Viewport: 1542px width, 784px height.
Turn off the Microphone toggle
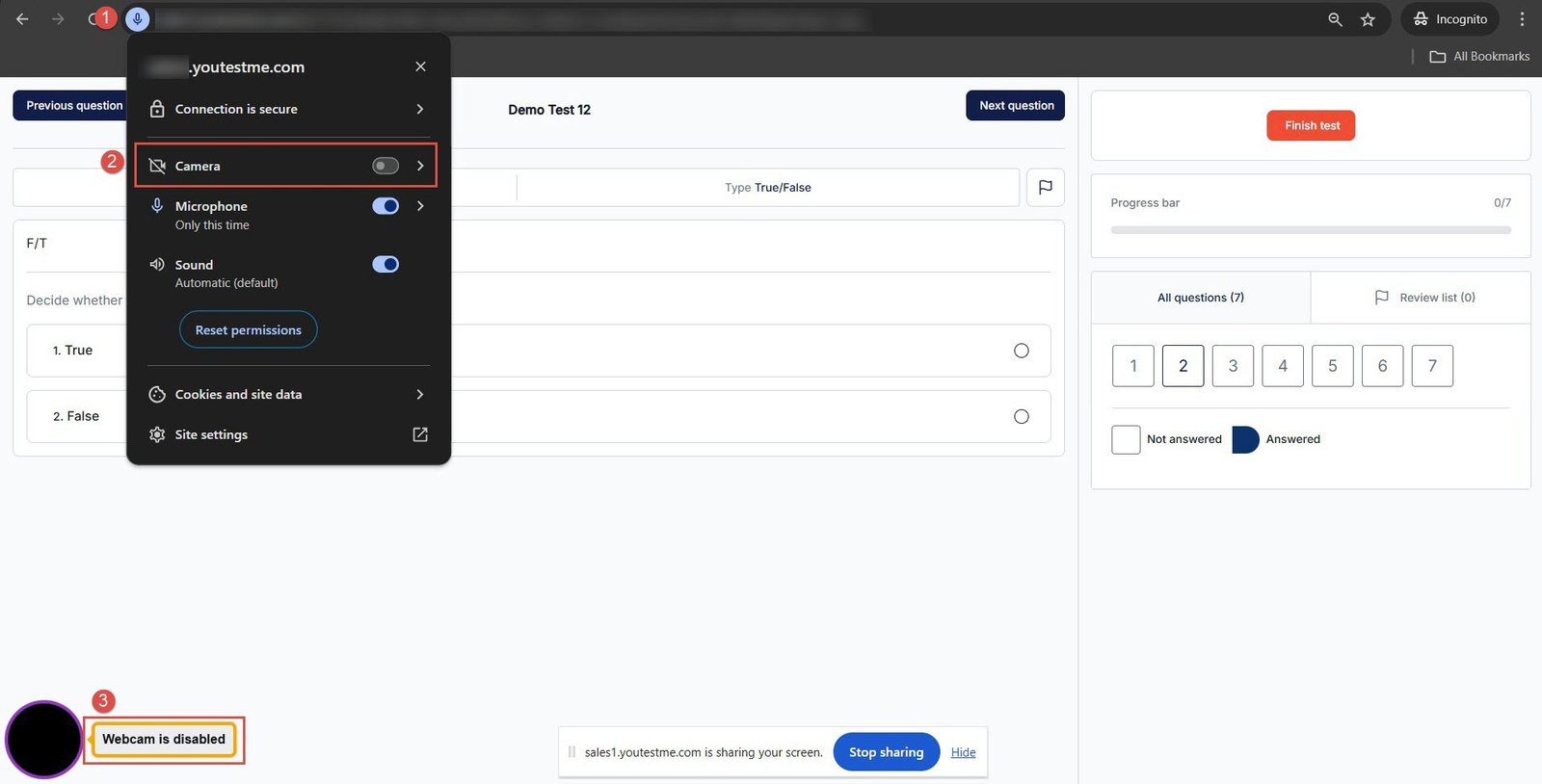click(385, 206)
